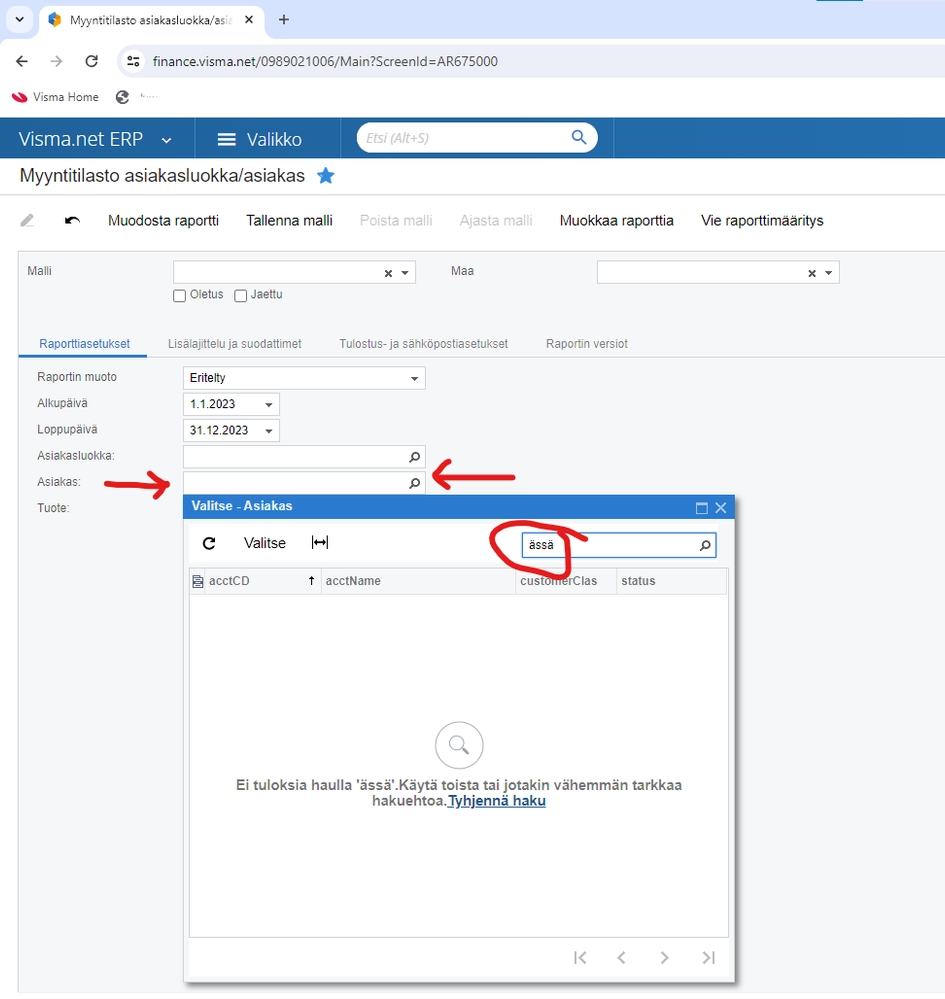This screenshot has width=945, height=999.
Task: Click the Asiakas lookup magnifier
Action: (414, 483)
